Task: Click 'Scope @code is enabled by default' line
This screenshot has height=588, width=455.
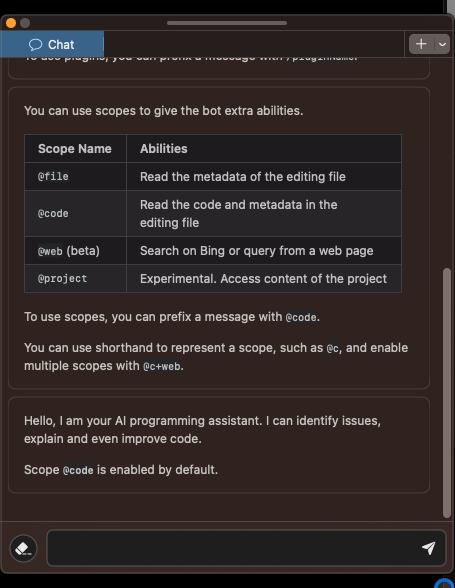Action: (x=121, y=470)
